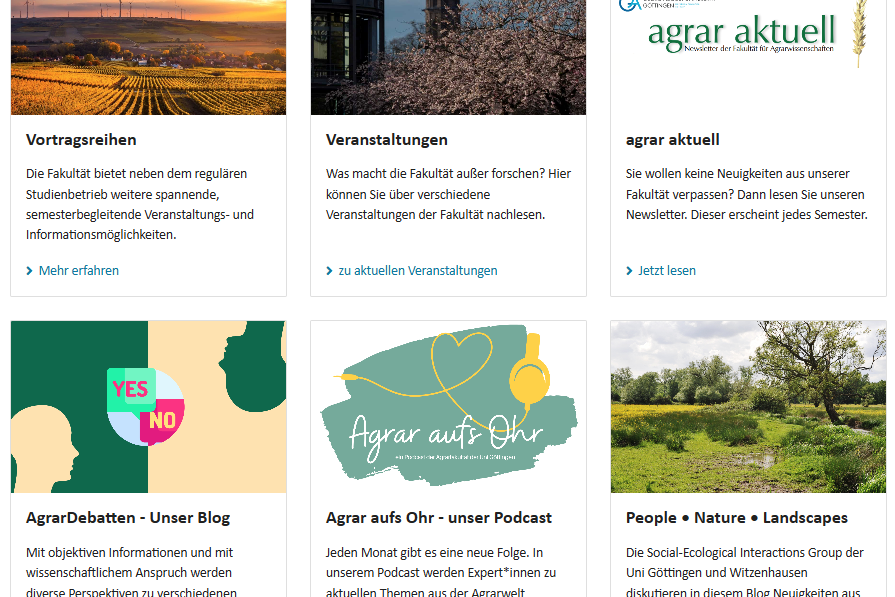895x597 pixels.
Task: Click the wheat ear icon in the agrar aktuell banner
Action: pos(860,33)
